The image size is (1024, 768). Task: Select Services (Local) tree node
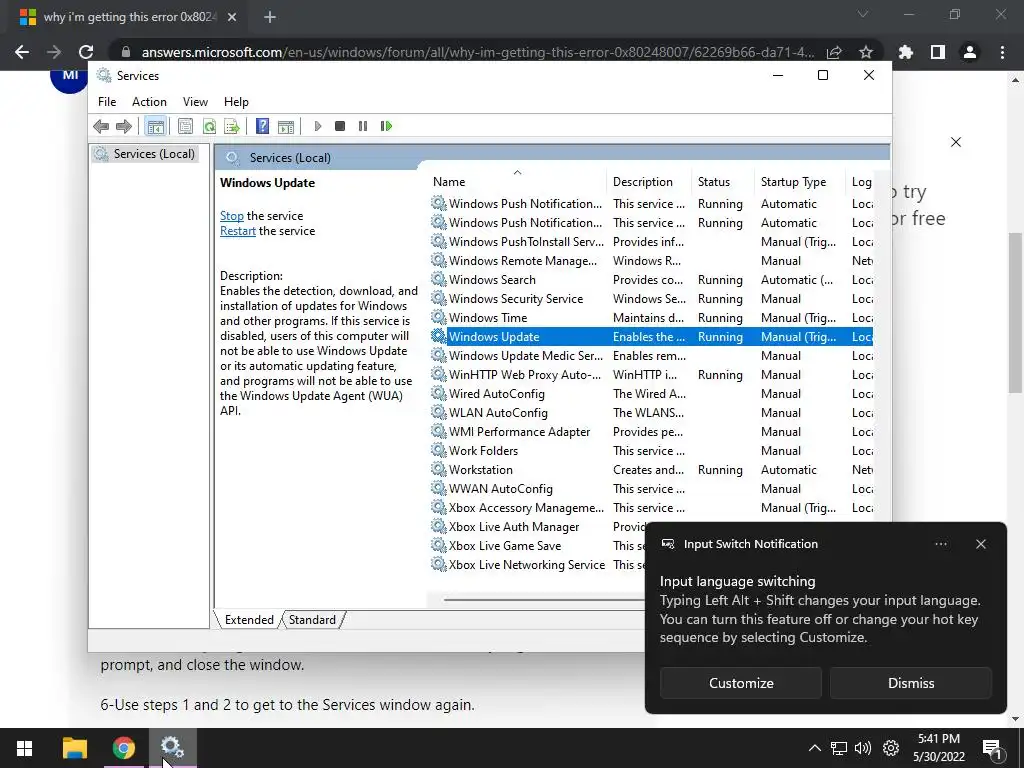click(145, 154)
